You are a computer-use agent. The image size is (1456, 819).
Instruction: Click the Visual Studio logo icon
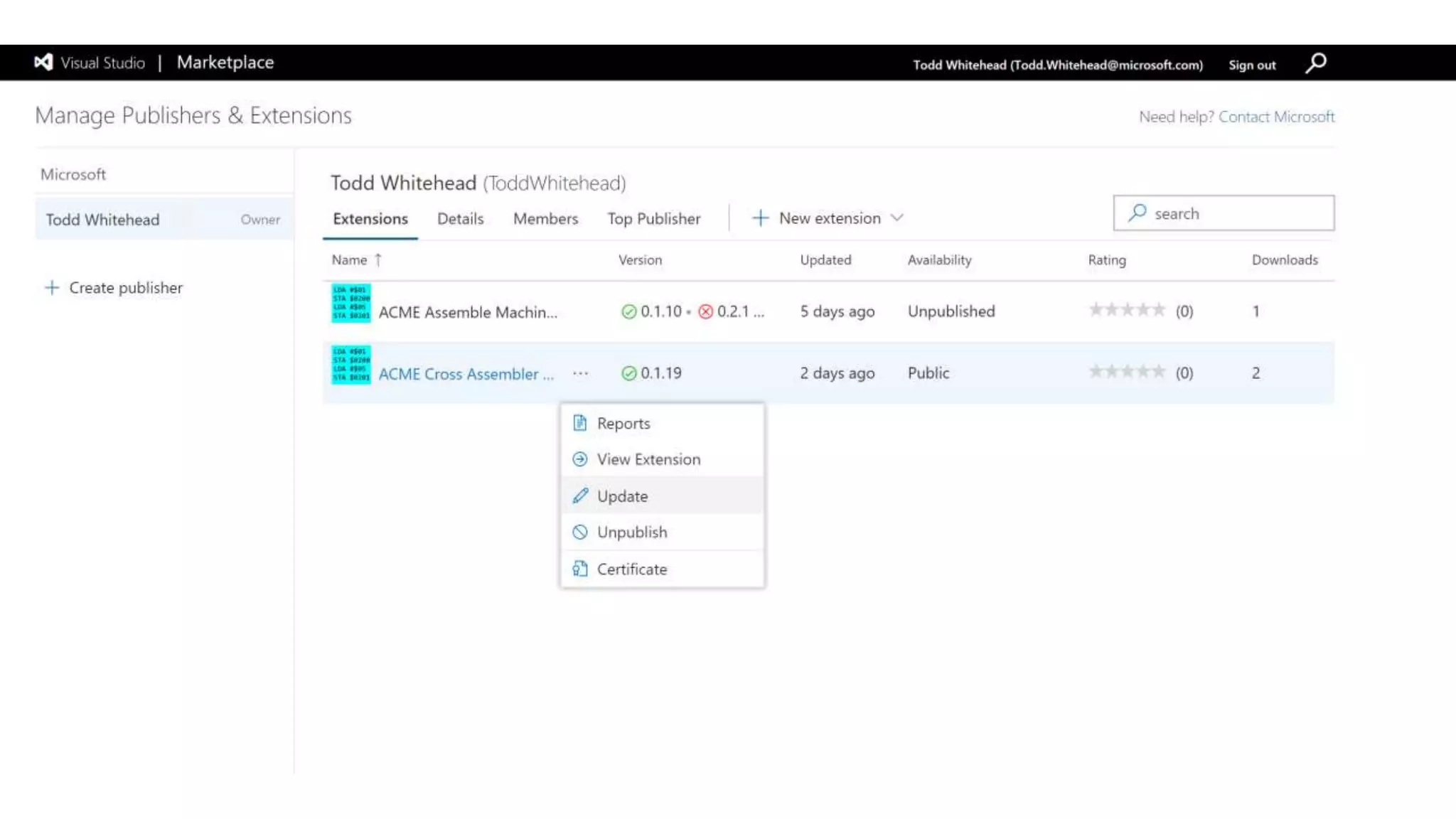coord(43,63)
